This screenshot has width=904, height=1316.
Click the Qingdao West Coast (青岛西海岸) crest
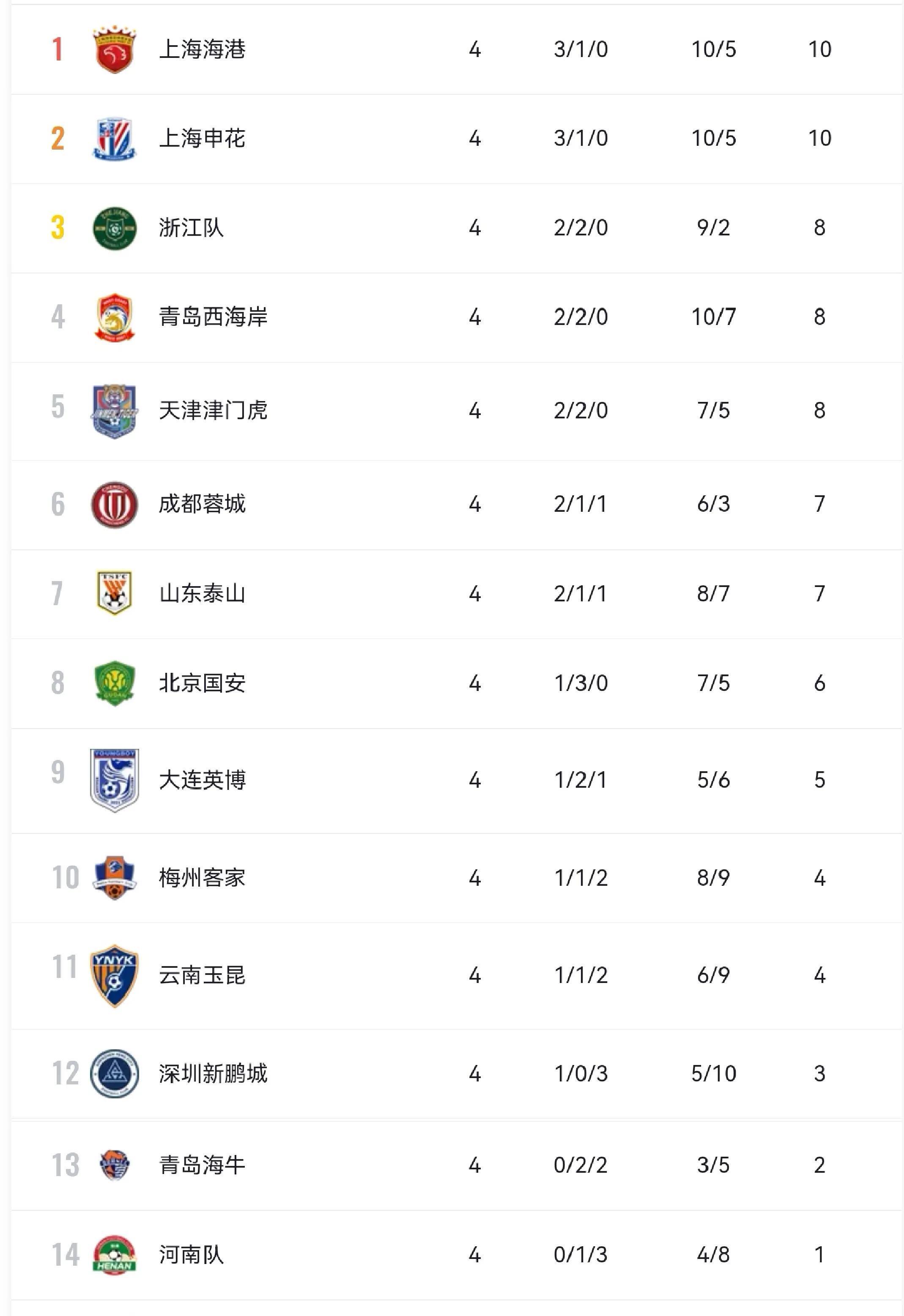(x=114, y=317)
